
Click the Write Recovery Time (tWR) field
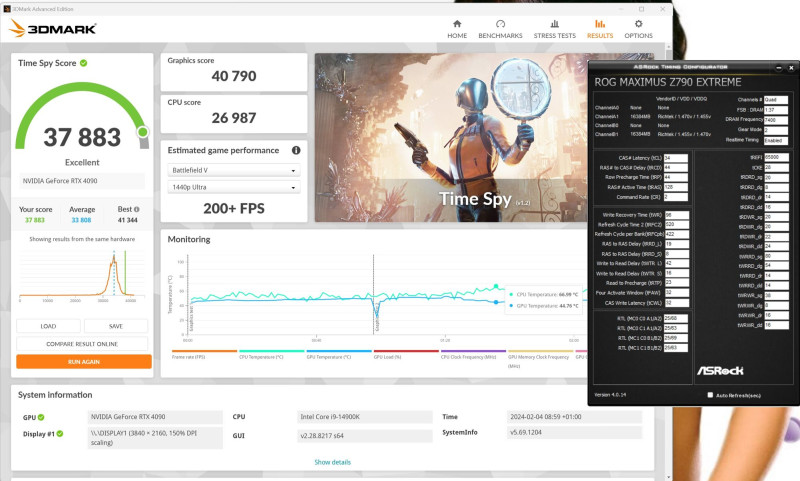pos(677,215)
